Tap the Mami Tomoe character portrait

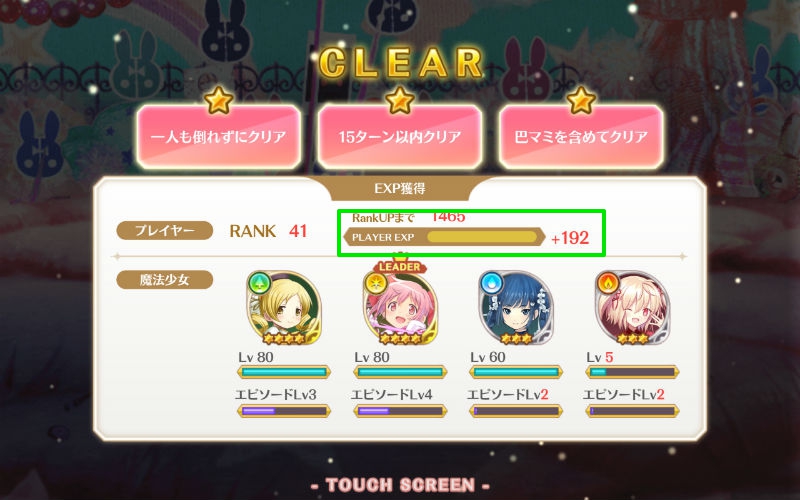pyautogui.click(x=284, y=309)
